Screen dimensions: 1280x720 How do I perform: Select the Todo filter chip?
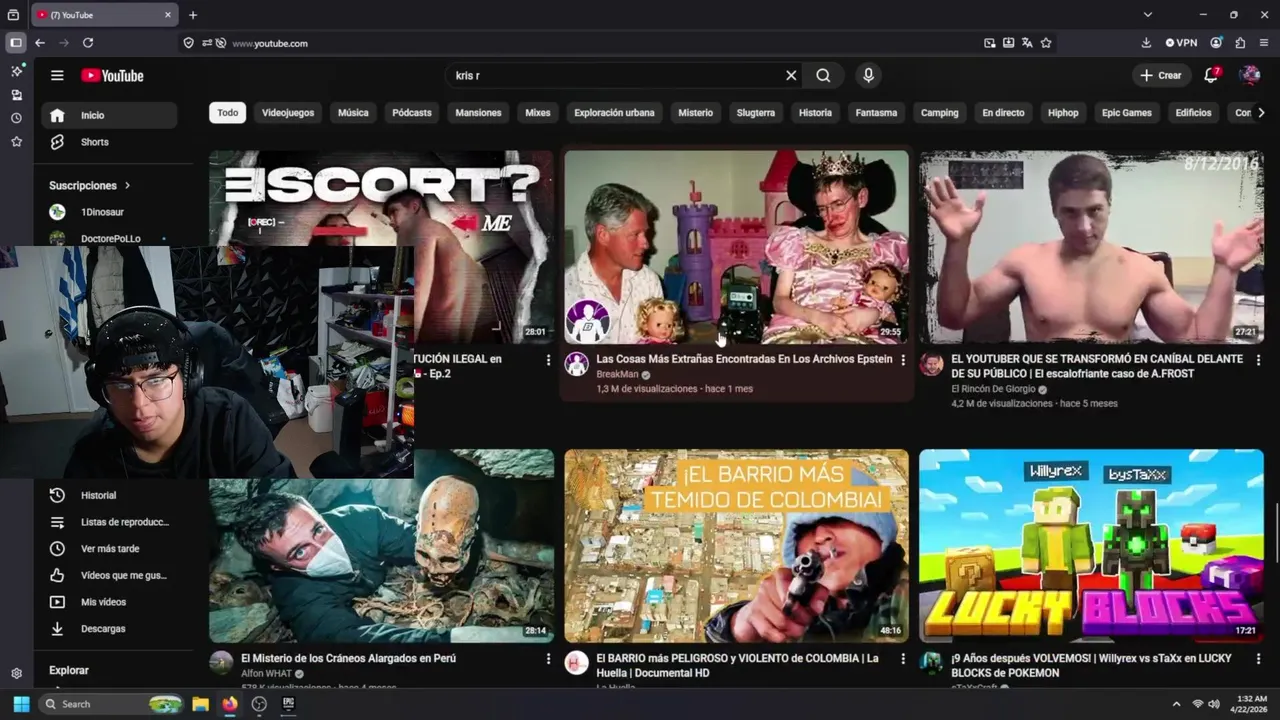click(x=228, y=113)
